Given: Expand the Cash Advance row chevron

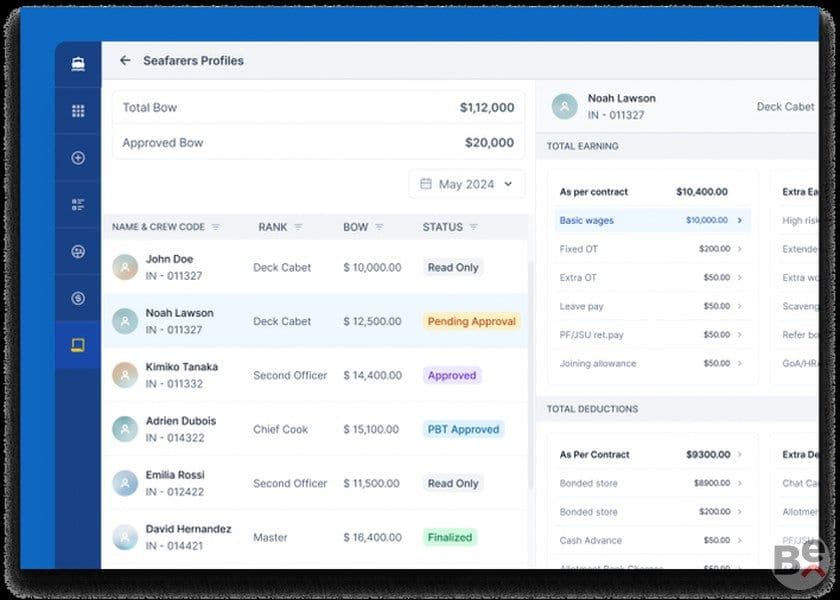Looking at the screenshot, I should point(740,540).
